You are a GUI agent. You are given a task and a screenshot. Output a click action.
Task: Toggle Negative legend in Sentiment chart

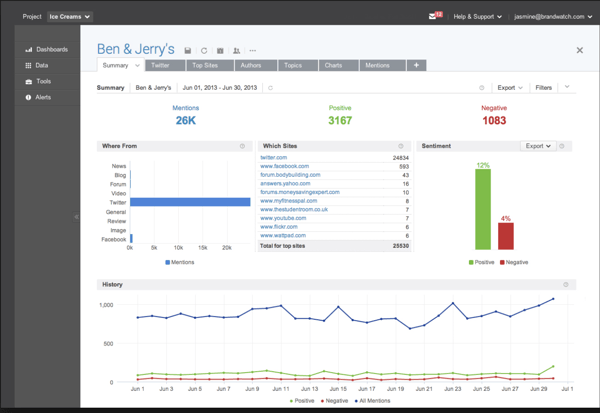pos(514,262)
